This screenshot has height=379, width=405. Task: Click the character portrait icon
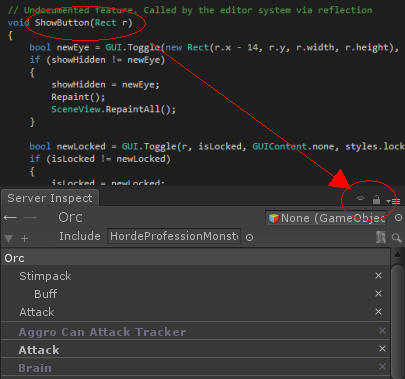[x=381, y=237]
